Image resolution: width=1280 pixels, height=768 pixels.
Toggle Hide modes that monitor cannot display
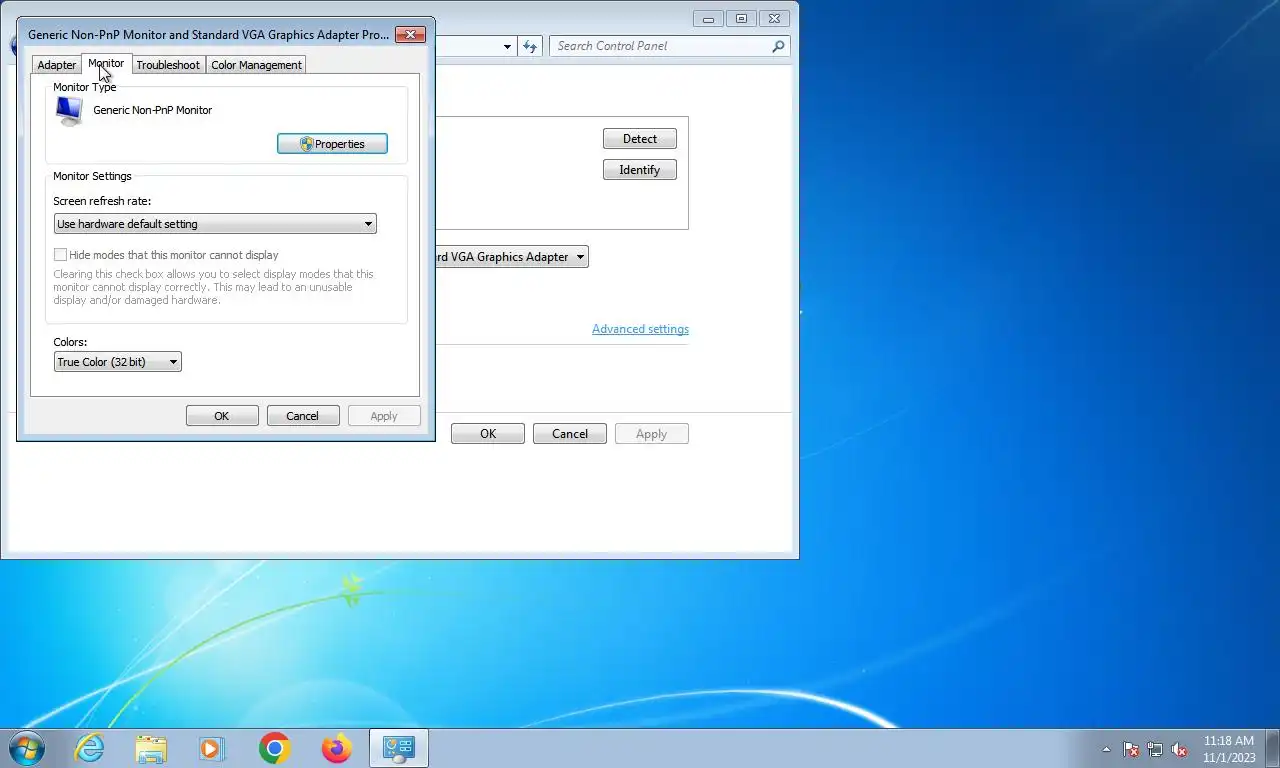[x=60, y=255]
